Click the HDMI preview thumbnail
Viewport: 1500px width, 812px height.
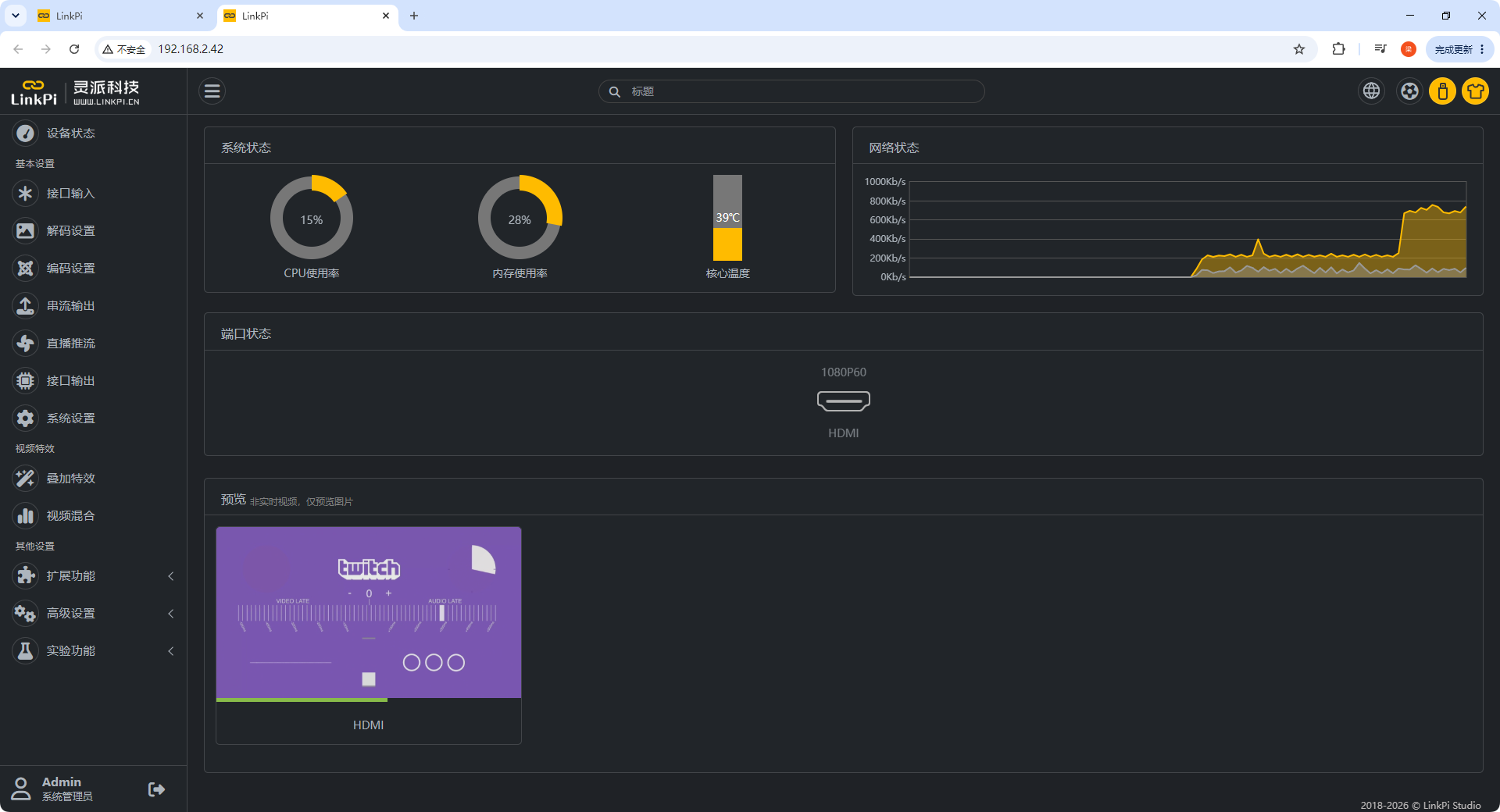(369, 613)
